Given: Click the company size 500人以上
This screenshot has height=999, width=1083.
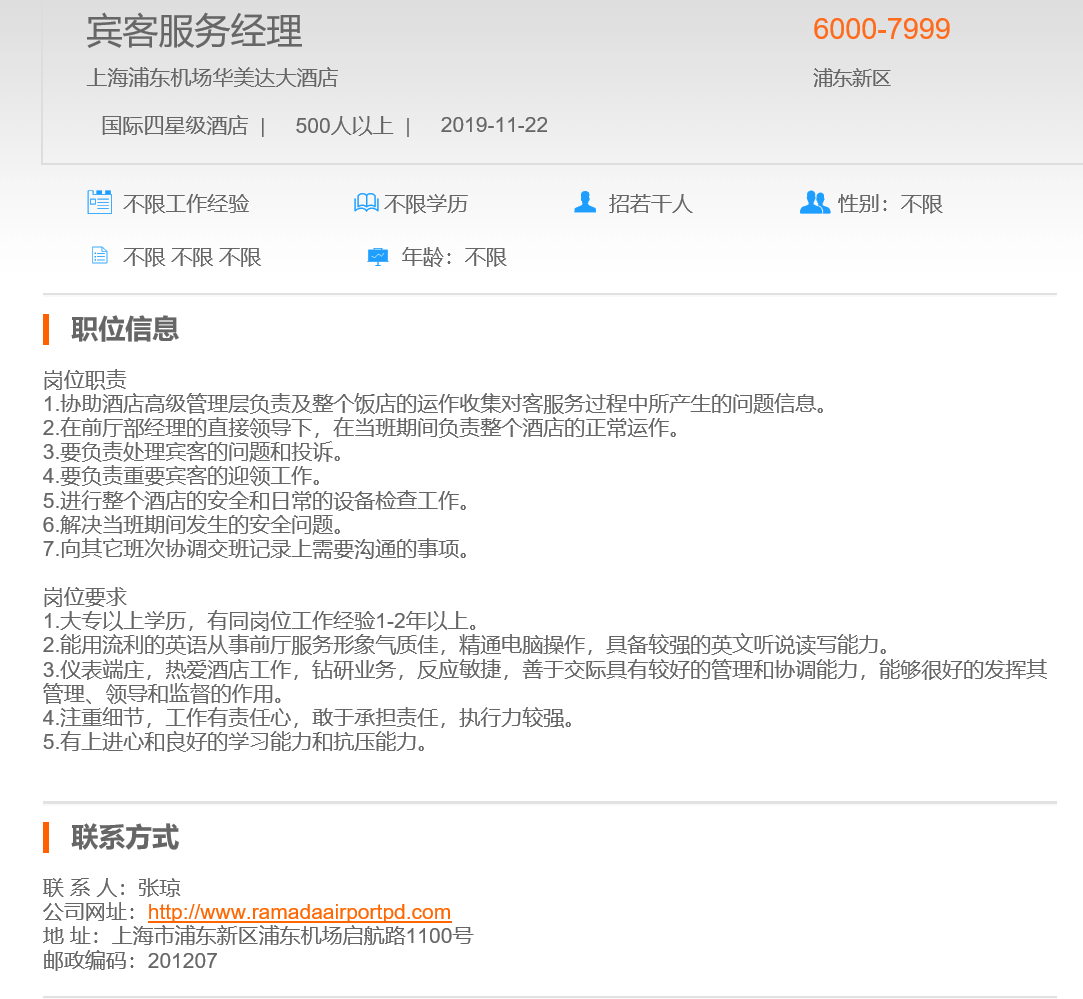Looking at the screenshot, I should tap(344, 126).
